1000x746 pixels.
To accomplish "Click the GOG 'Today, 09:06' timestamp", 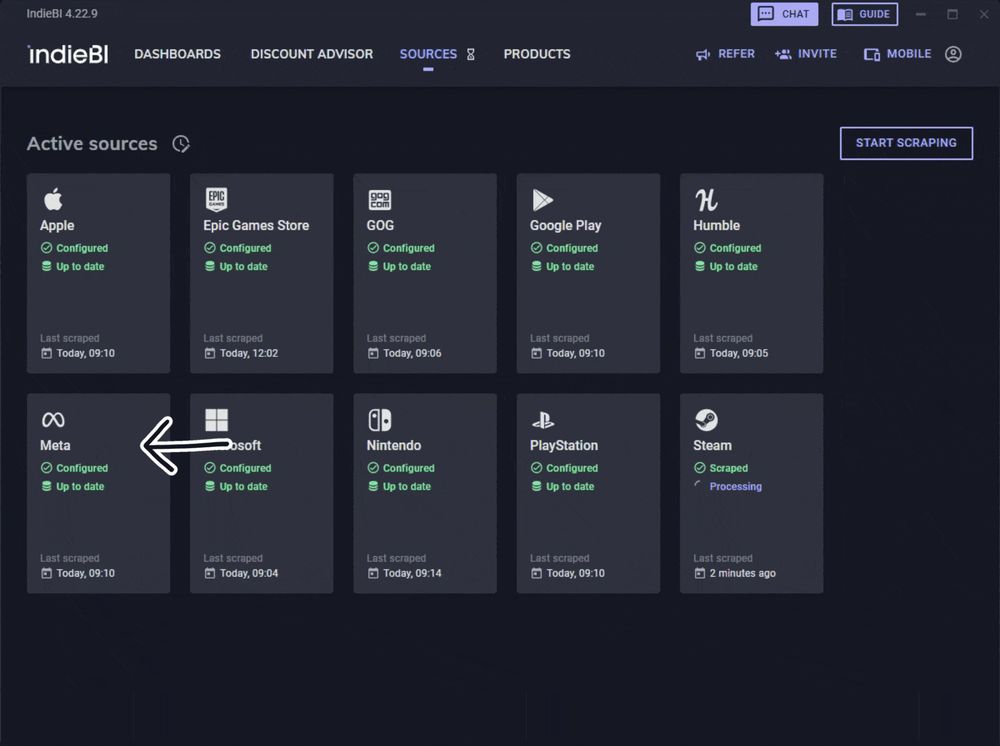I will pyautogui.click(x=412, y=353).
